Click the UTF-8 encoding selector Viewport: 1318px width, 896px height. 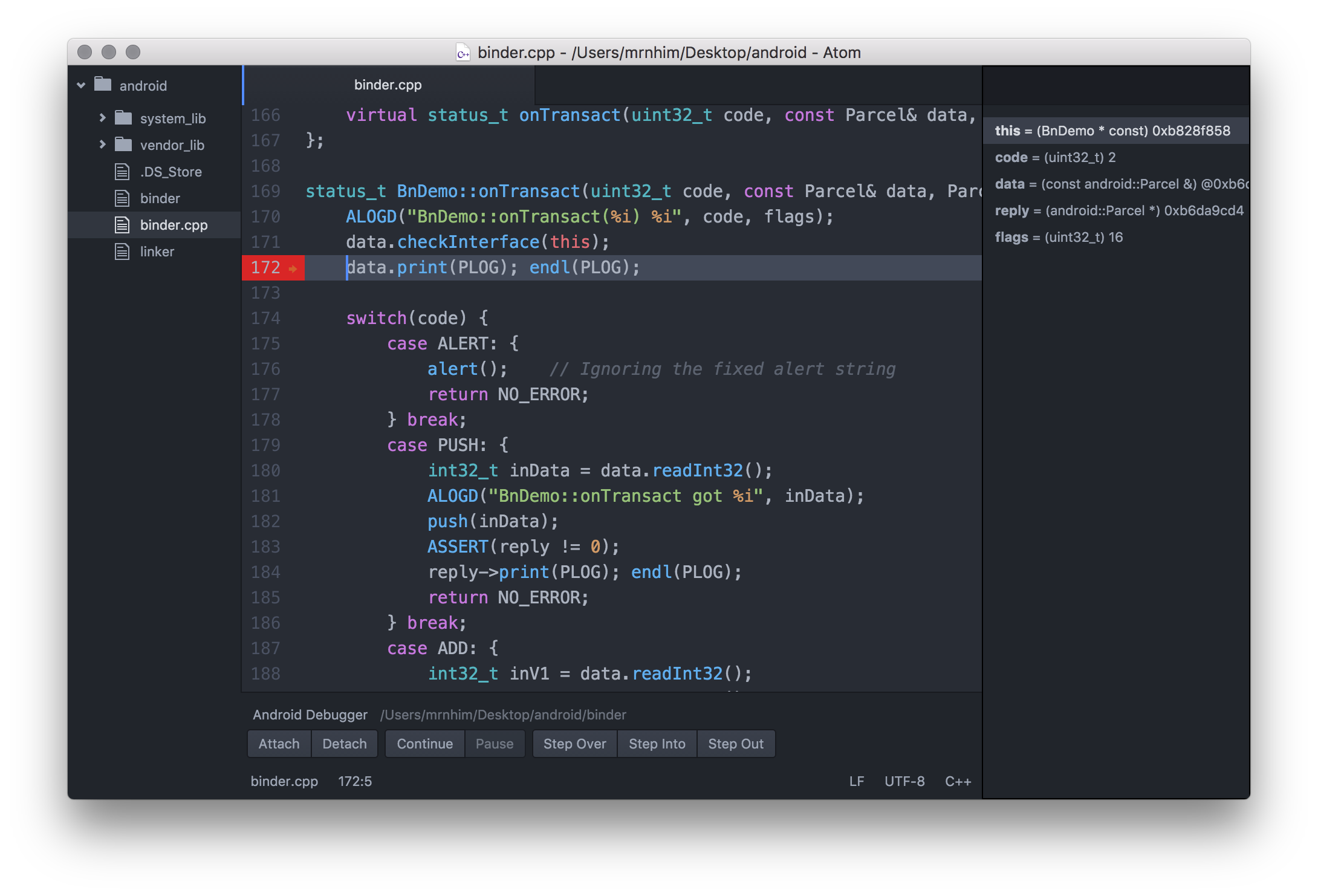point(904,781)
